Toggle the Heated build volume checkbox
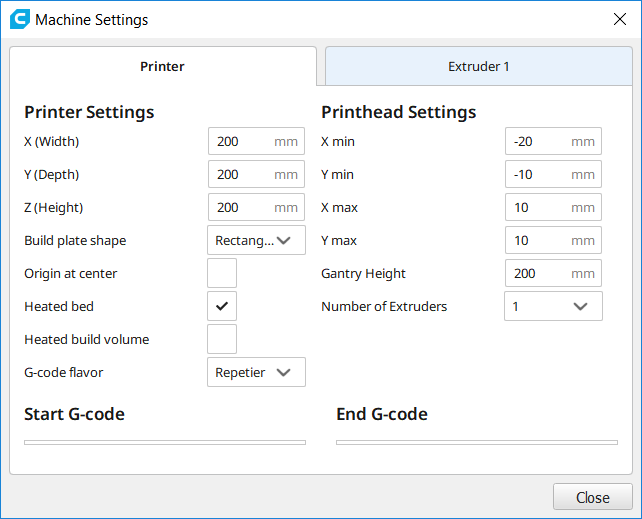Image resolution: width=642 pixels, height=519 pixels. click(222, 339)
